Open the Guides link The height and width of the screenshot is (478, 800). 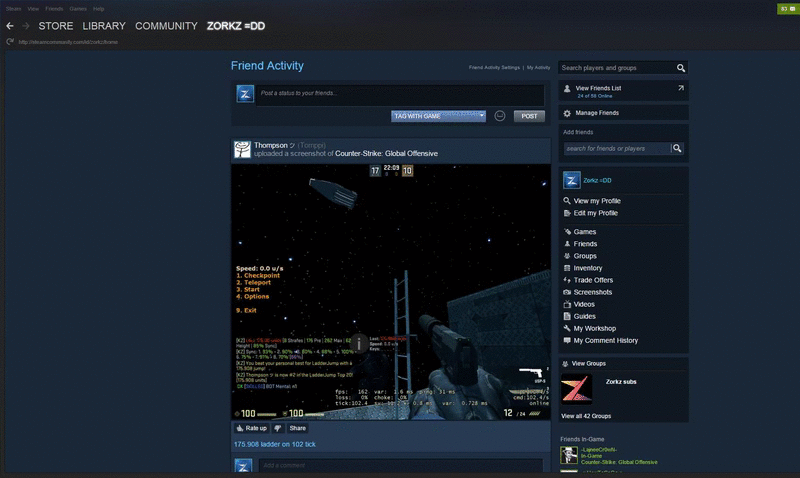[x=584, y=316]
